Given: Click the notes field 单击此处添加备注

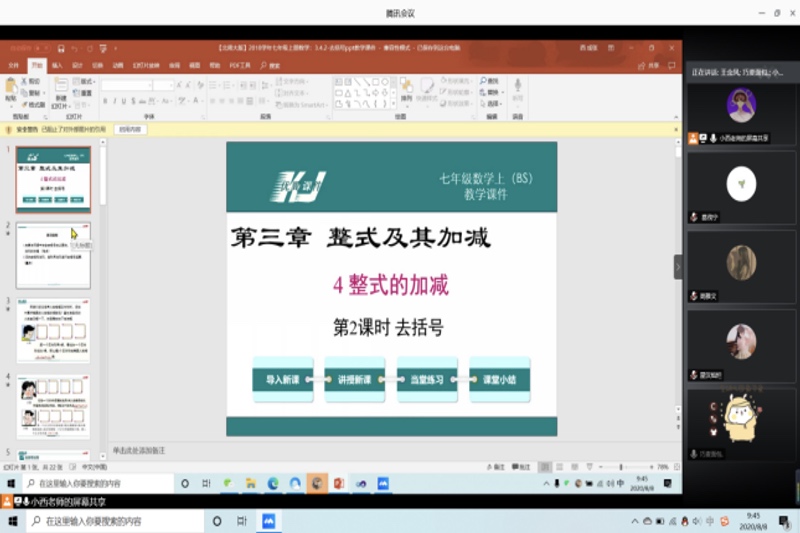Looking at the screenshot, I should [139, 450].
